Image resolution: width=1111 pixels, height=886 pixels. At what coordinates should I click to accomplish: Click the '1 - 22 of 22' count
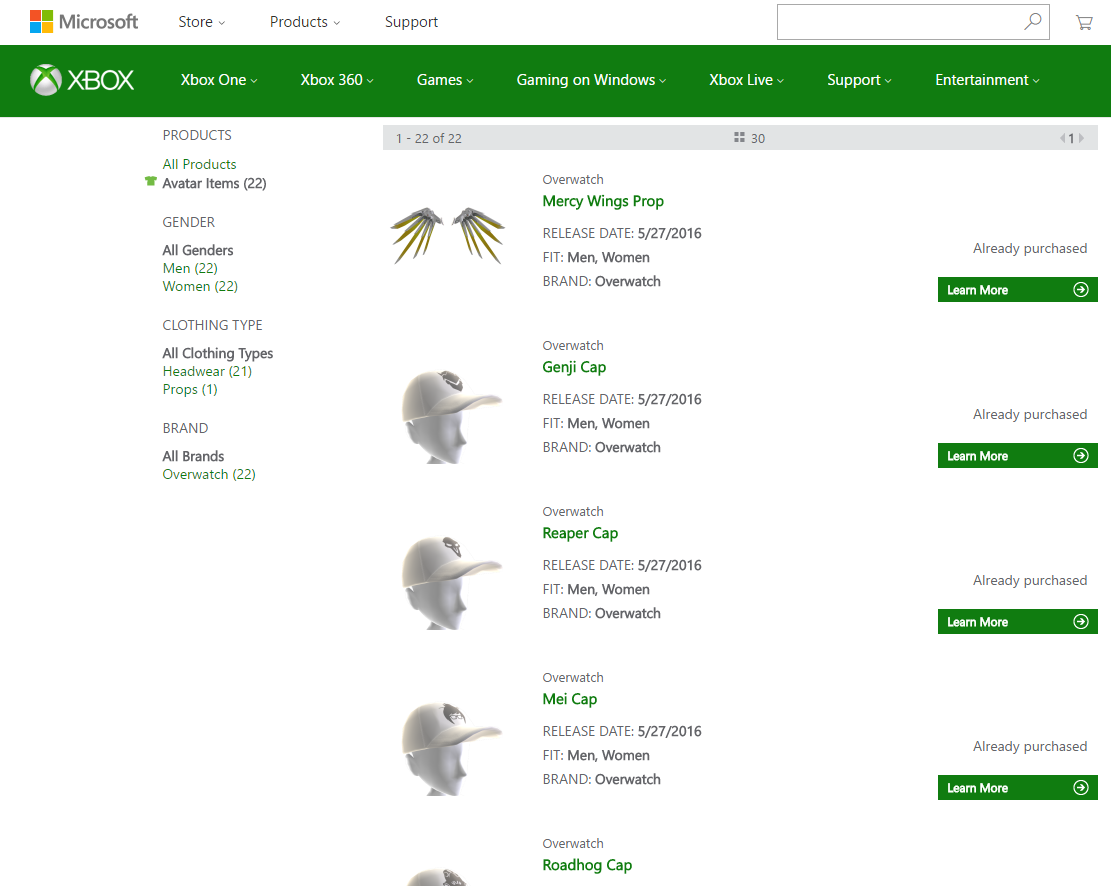coord(429,138)
